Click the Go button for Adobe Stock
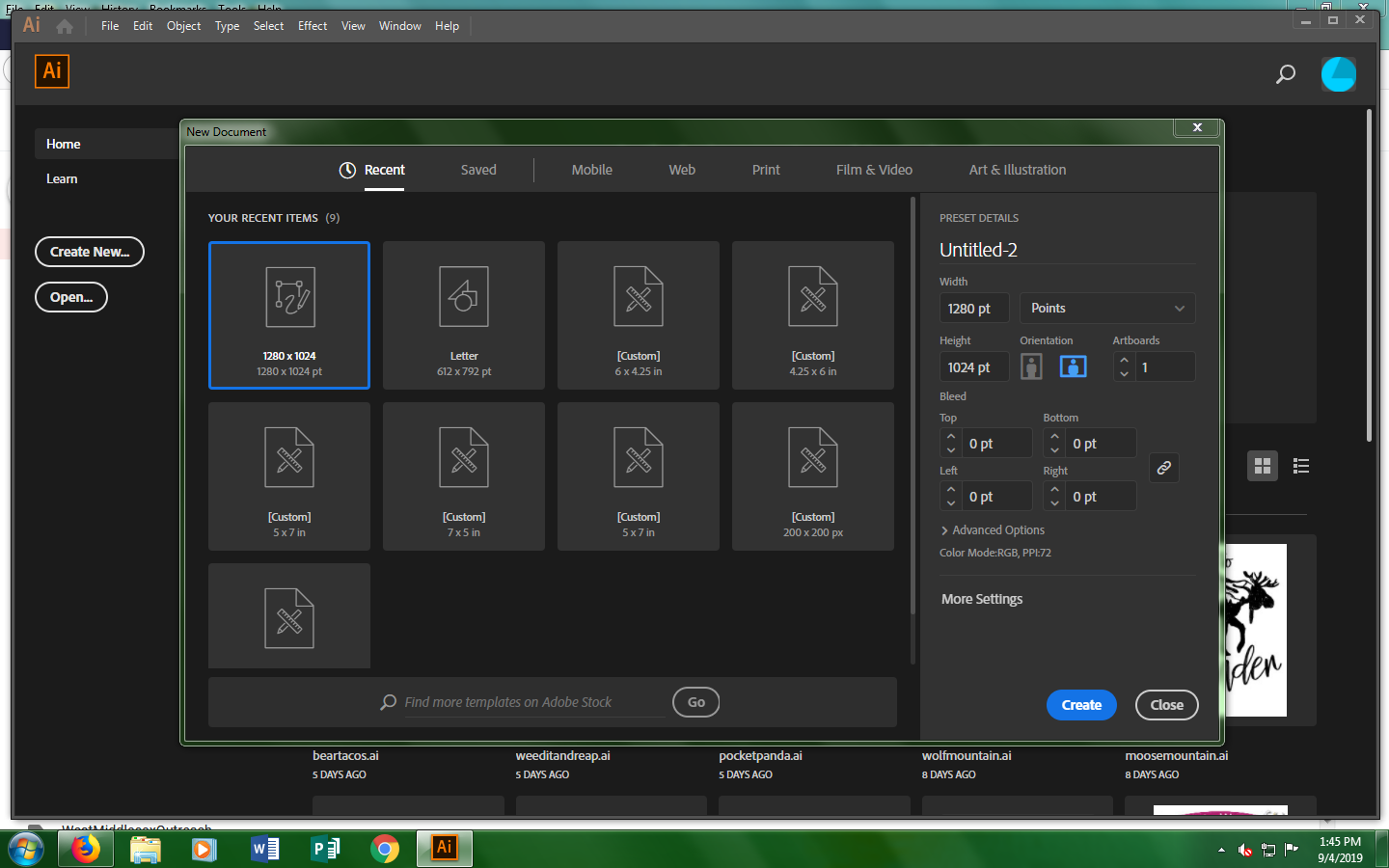1389x868 pixels. click(695, 702)
